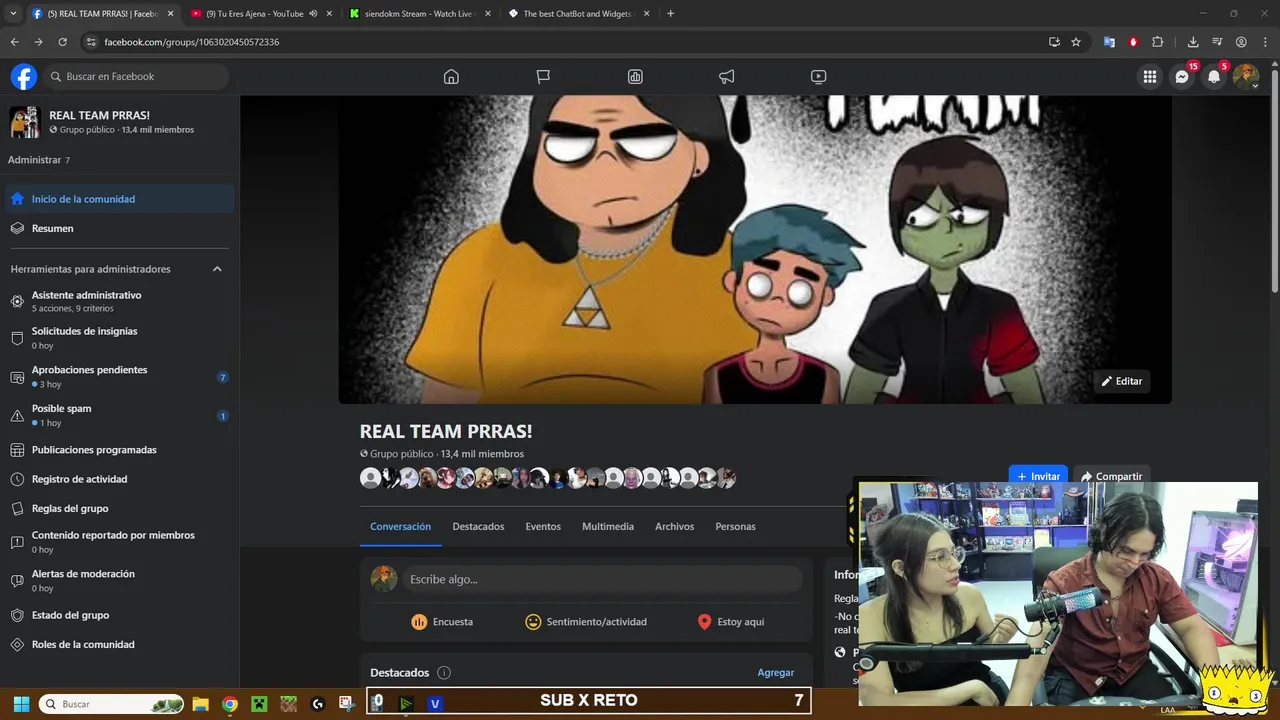Viewport: 1280px width, 720px height.
Task: Open the browser Downloads icon
Action: (x=1193, y=42)
